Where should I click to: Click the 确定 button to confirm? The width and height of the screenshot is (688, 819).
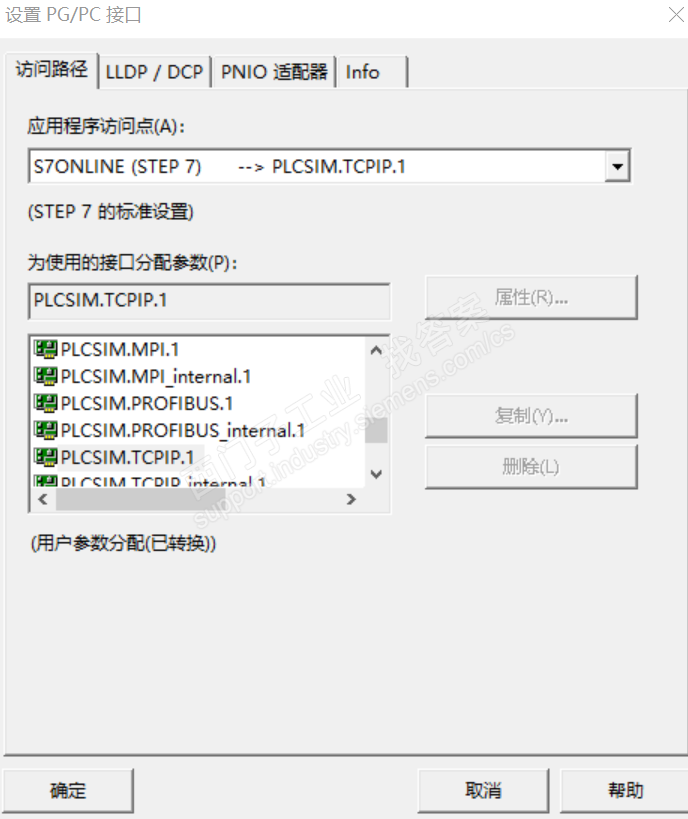[x=68, y=791]
